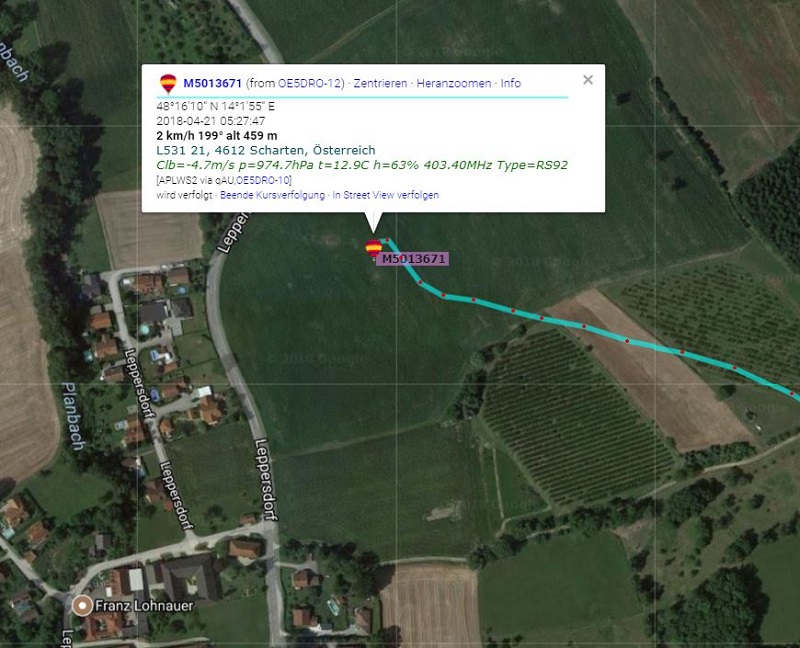Click Beende Kursverfolgung to stop tracking
Image resolution: width=800 pixels, height=648 pixels.
tap(272, 195)
